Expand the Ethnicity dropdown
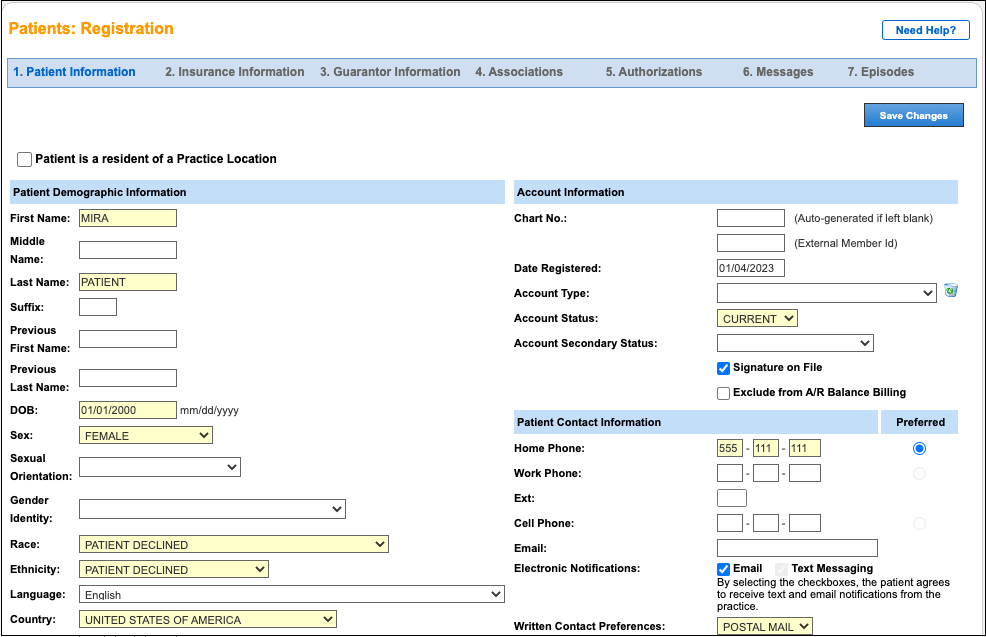Viewport: 986px width, 637px height. (173, 568)
